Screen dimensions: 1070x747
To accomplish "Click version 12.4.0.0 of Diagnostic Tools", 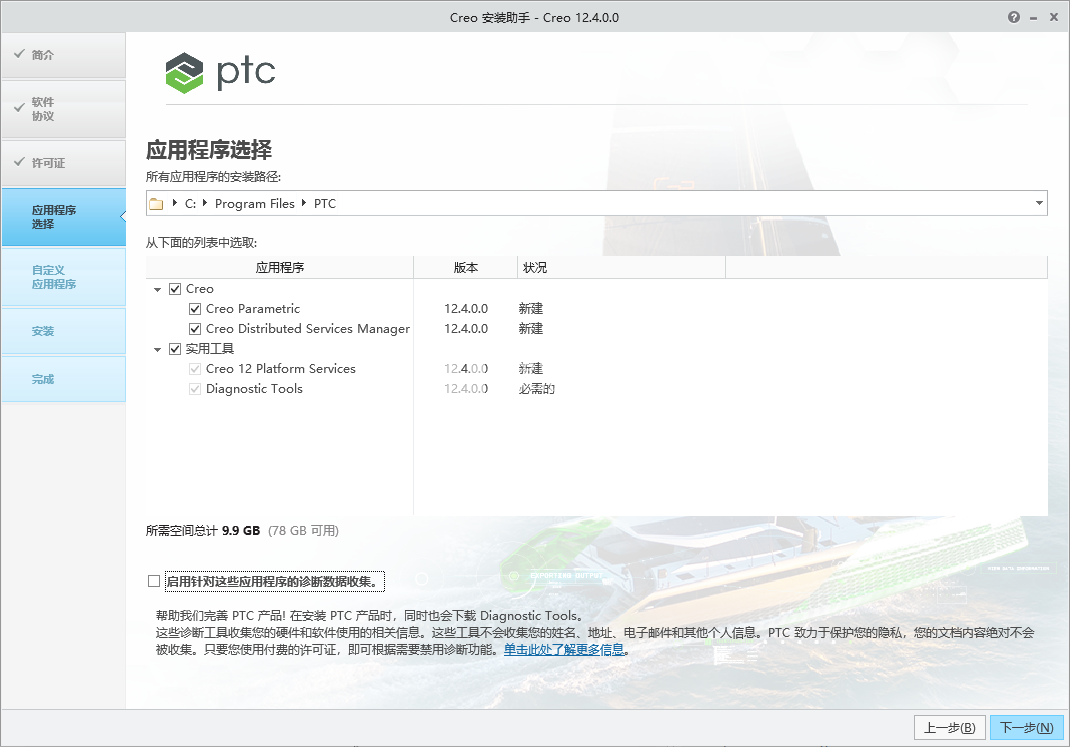I will click(x=466, y=389).
